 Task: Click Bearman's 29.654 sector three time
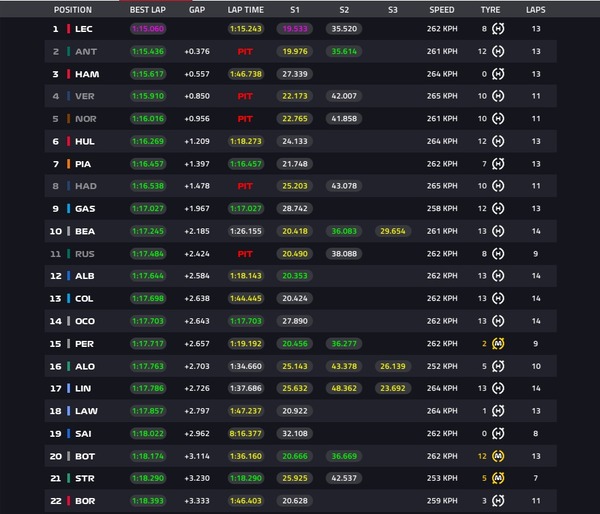point(393,231)
